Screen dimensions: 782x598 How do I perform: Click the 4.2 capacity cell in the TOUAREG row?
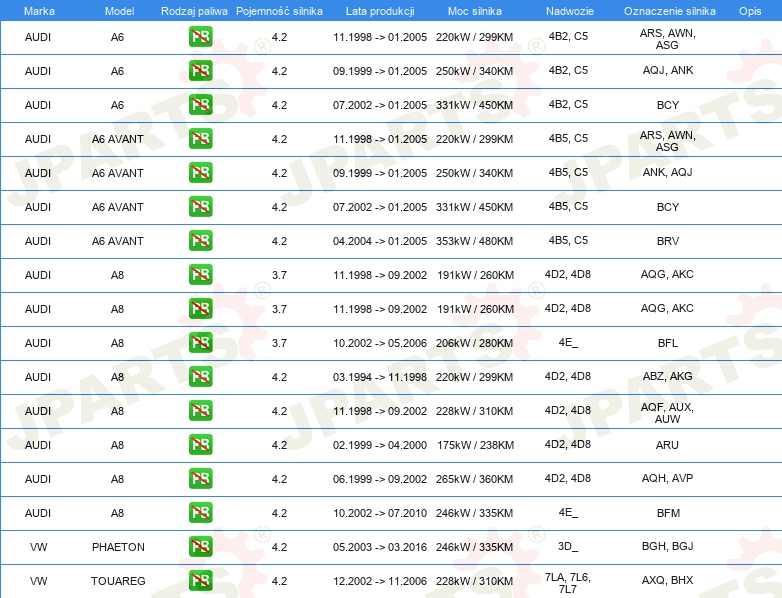coord(279,581)
